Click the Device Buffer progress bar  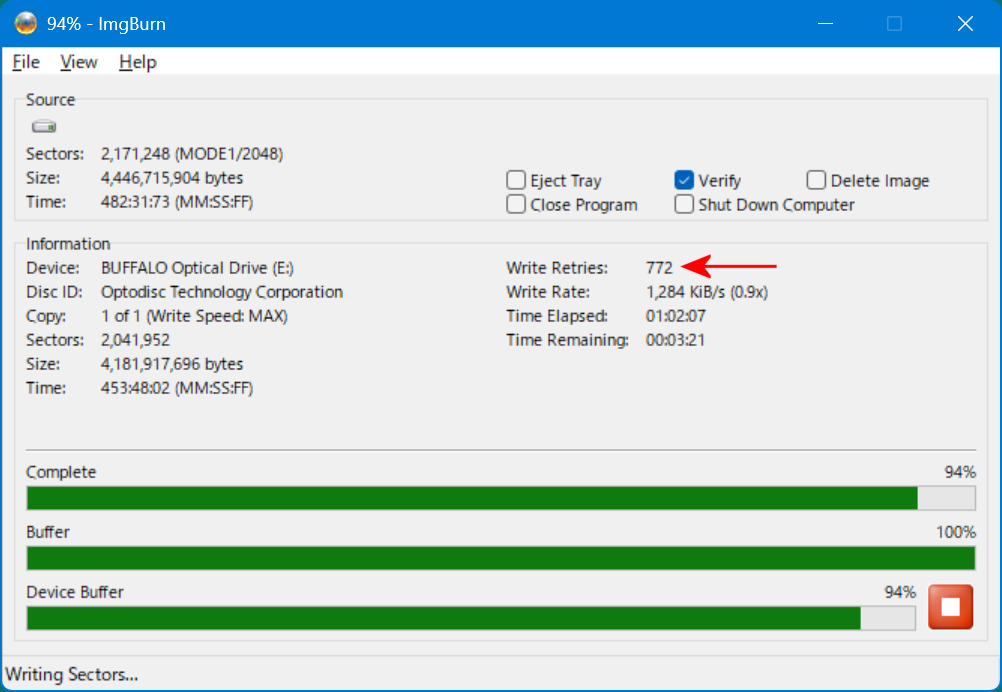pyautogui.click(x=471, y=618)
